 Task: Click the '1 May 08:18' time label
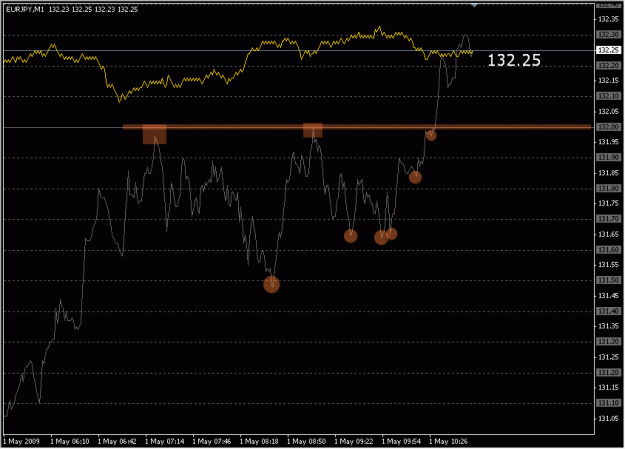(x=259, y=441)
